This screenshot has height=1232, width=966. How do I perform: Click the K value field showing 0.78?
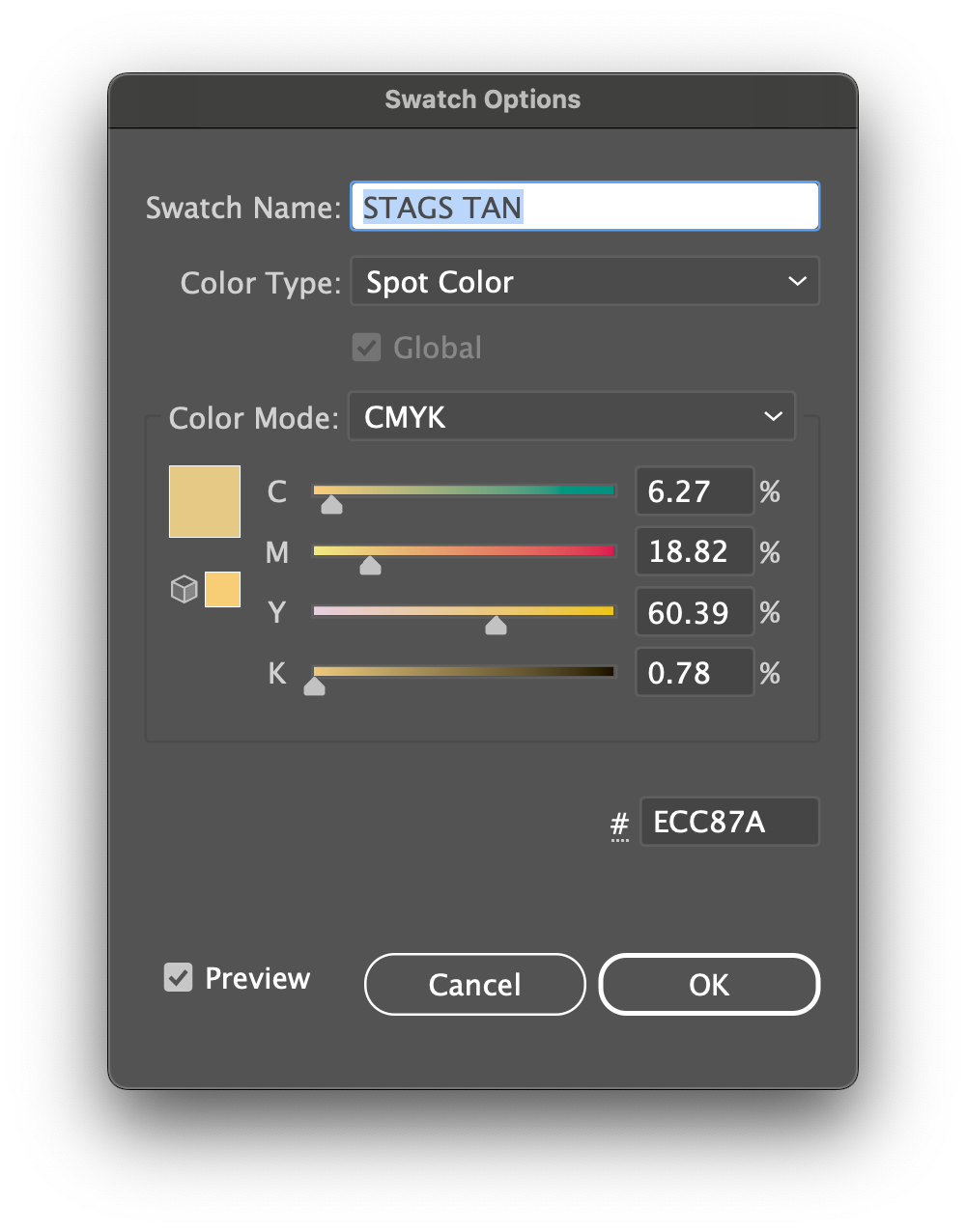point(694,672)
